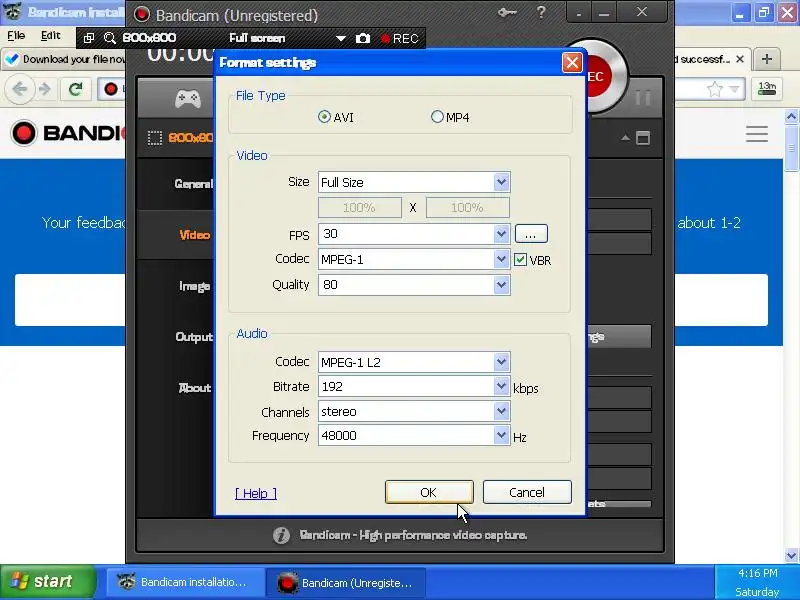Image resolution: width=800 pixels, height=600 pixels.
Task: Click the collapse up arrow in Bandicam
Action: click(x=626, y=138)
